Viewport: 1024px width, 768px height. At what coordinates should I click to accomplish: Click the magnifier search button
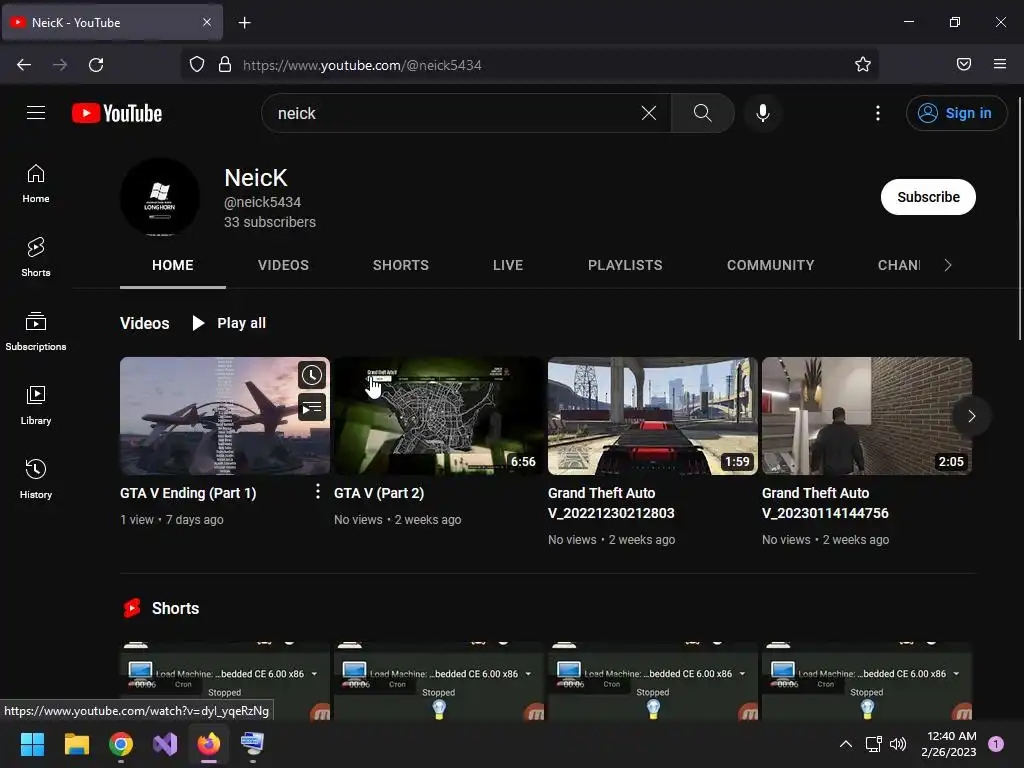703,113
